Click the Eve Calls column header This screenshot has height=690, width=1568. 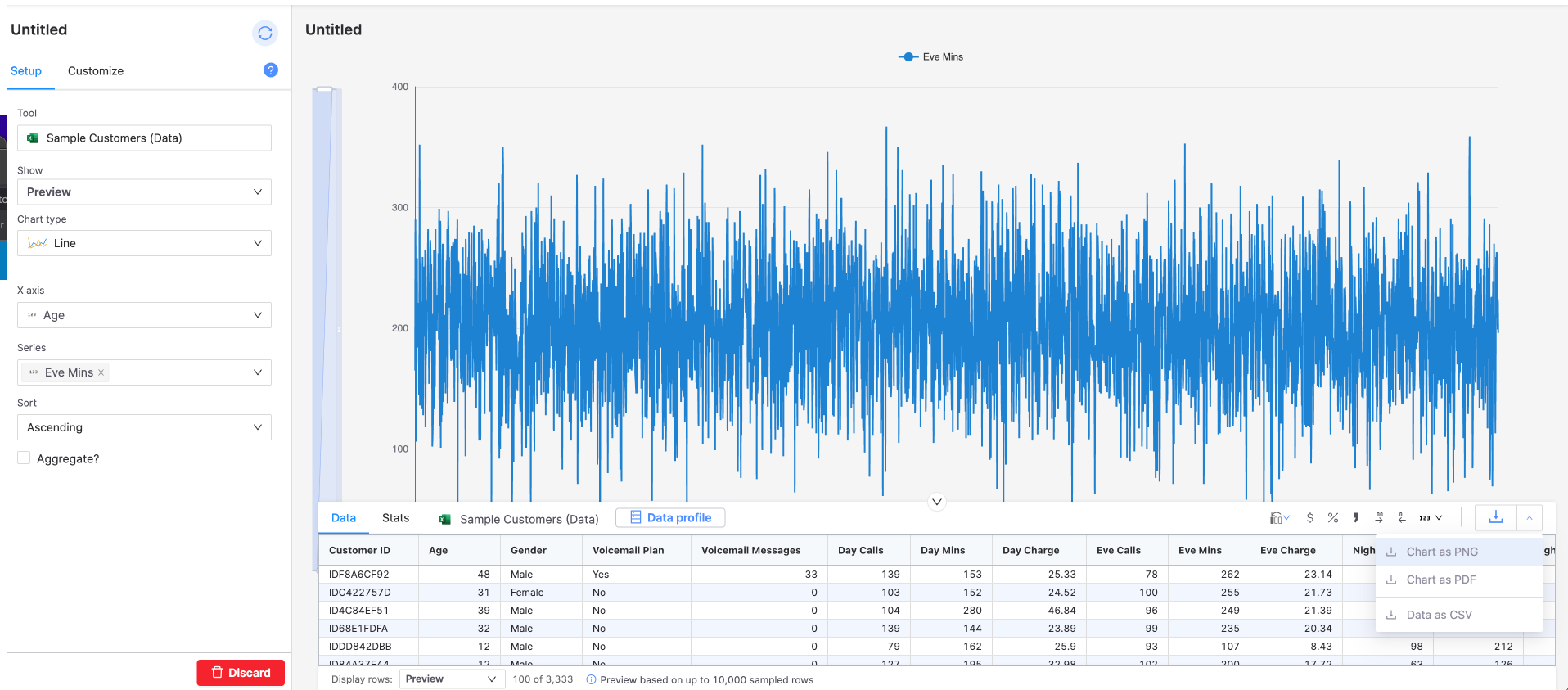pyautogui.click(x=1127, y=550)
